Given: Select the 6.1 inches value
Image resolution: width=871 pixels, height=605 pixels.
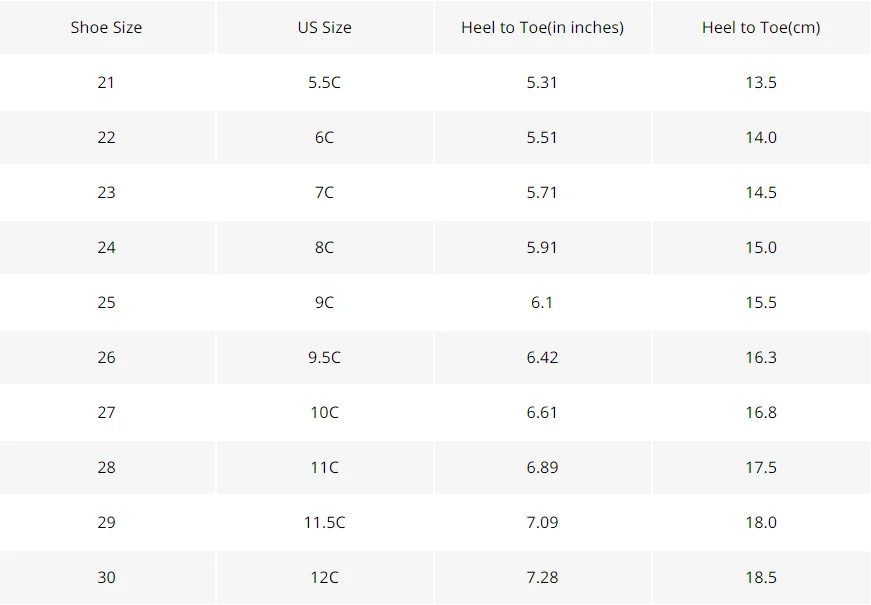Looking at the screenshot, I should [x=542, y=302].
